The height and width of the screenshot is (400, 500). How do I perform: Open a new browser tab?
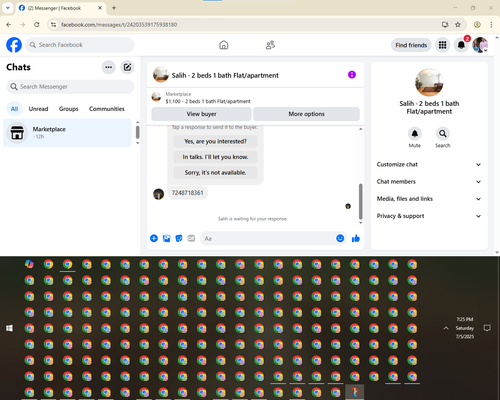tap(114, 8)
